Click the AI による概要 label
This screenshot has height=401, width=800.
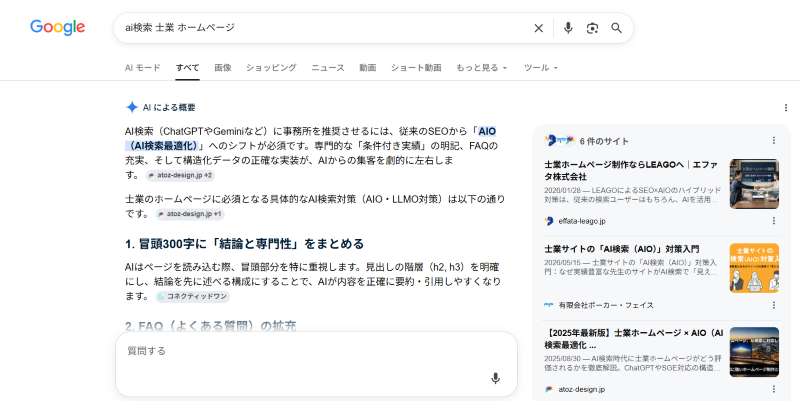[x=169, y=108]
